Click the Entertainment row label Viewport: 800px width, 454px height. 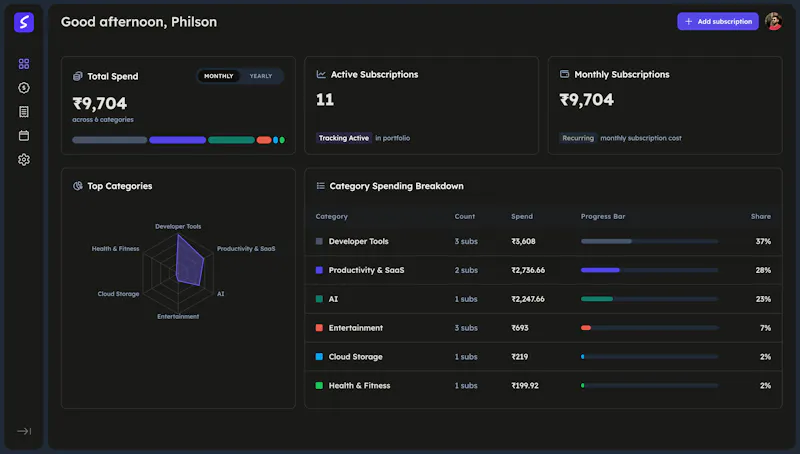point(356,327)
